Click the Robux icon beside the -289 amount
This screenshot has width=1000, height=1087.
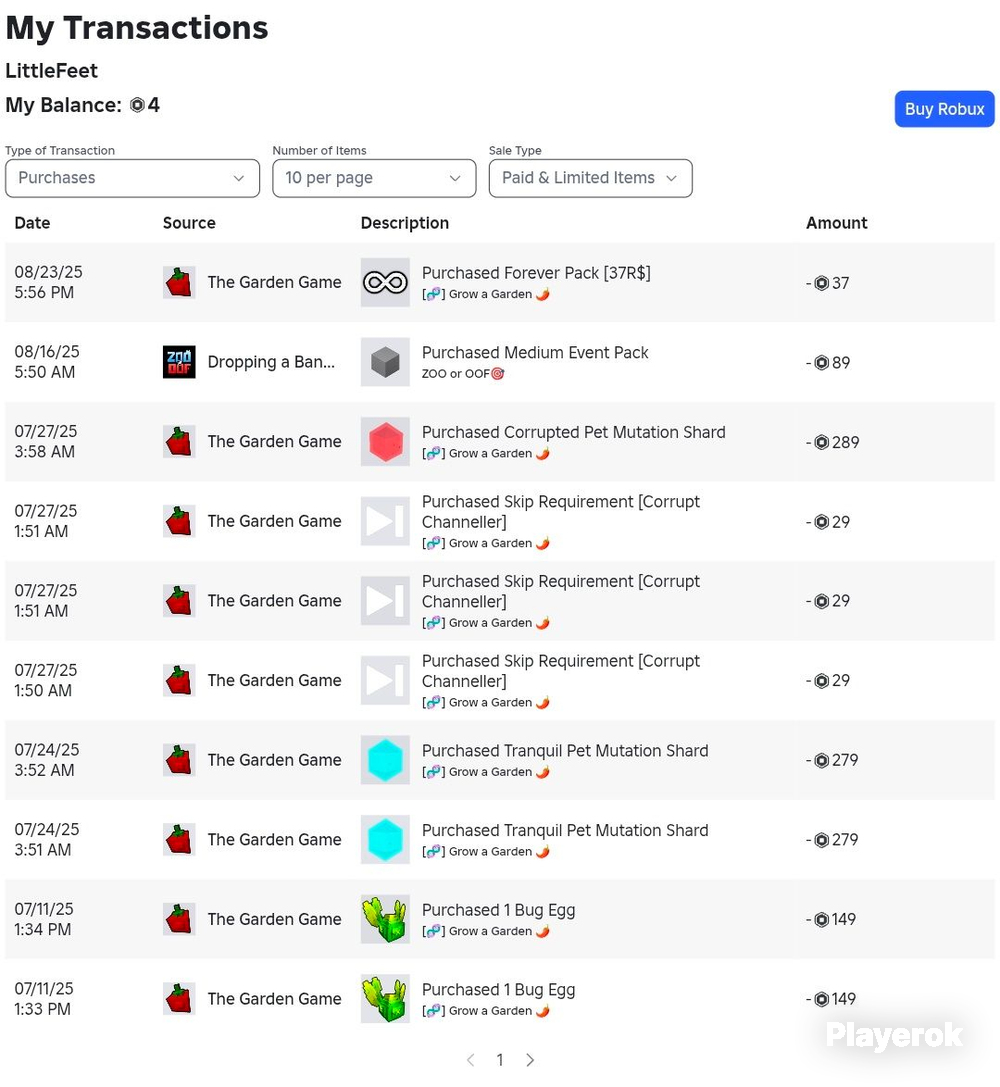tap(821, 442)
